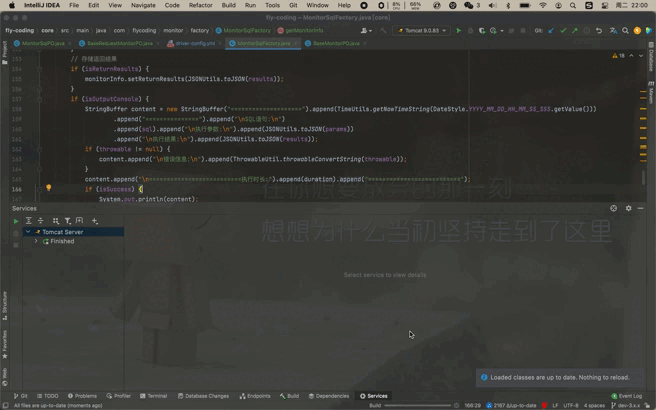Screen dimensions: 656x410
Task: Run the Tomcat 9.0.83 configuration
Action: (459, 31)
